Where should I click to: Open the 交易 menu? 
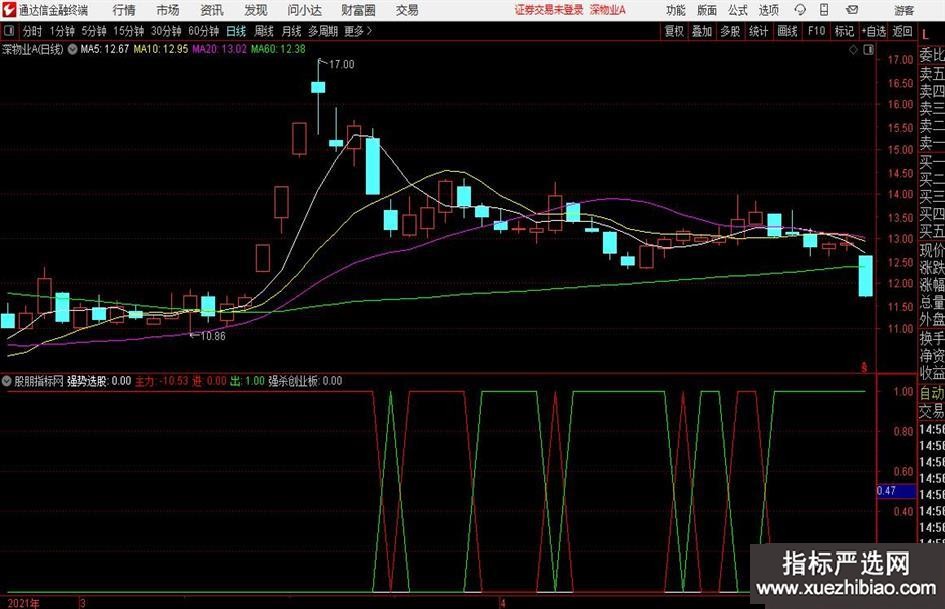coord(407,10)
